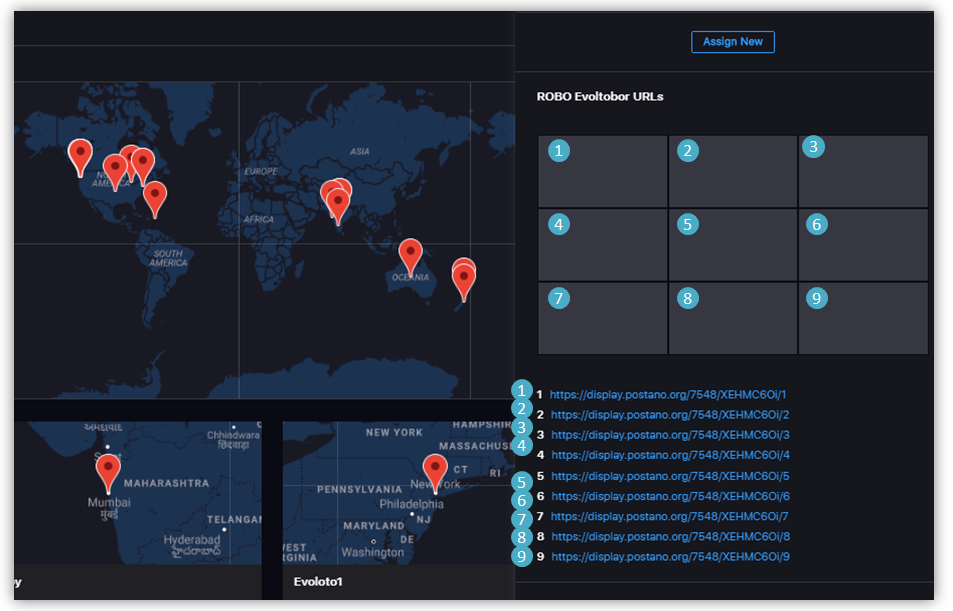953x611 pixels.
Task: Click the pin east of Australia
Action: [464, 281]
